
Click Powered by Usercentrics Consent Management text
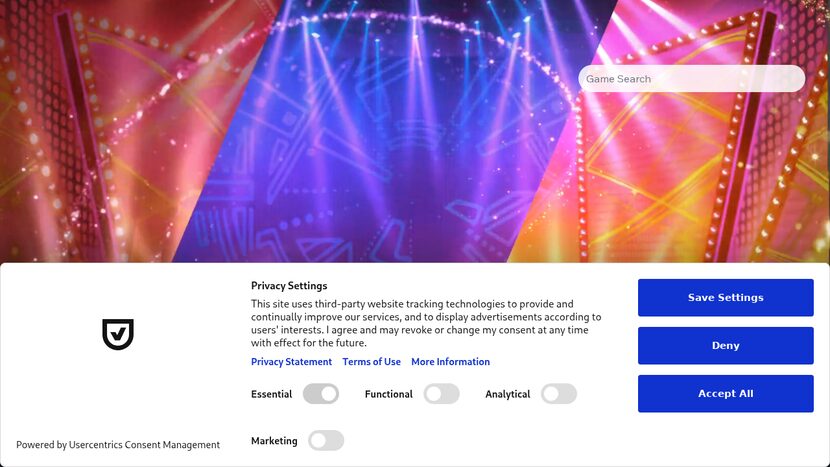118,445
